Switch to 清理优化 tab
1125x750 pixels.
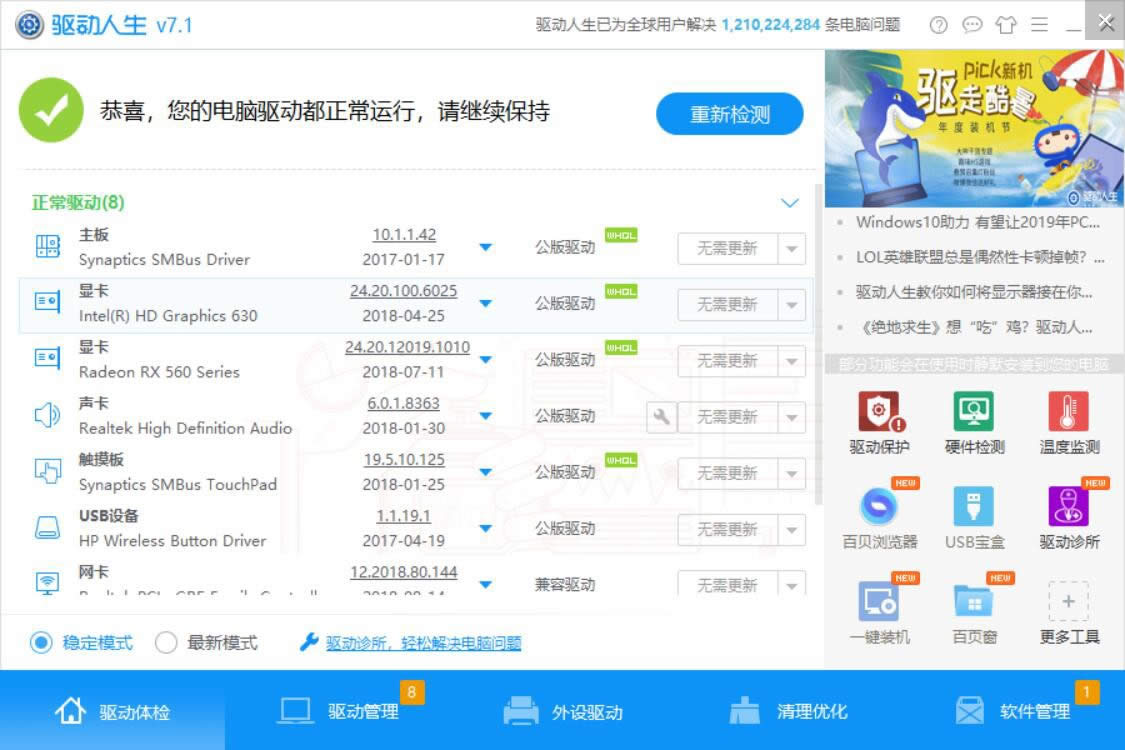point(788,711)
